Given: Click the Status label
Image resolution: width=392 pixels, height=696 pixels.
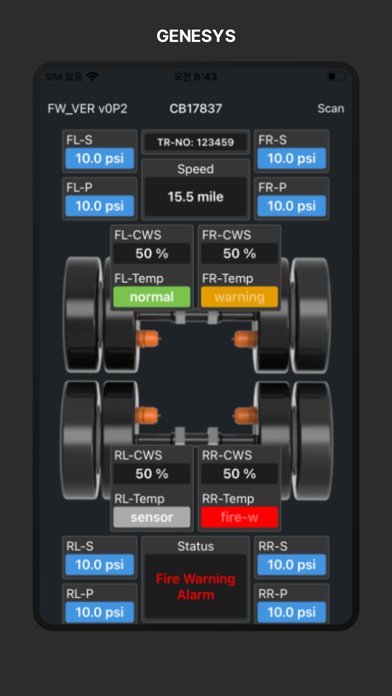Looking at the screenshot, I should point(196,546).
